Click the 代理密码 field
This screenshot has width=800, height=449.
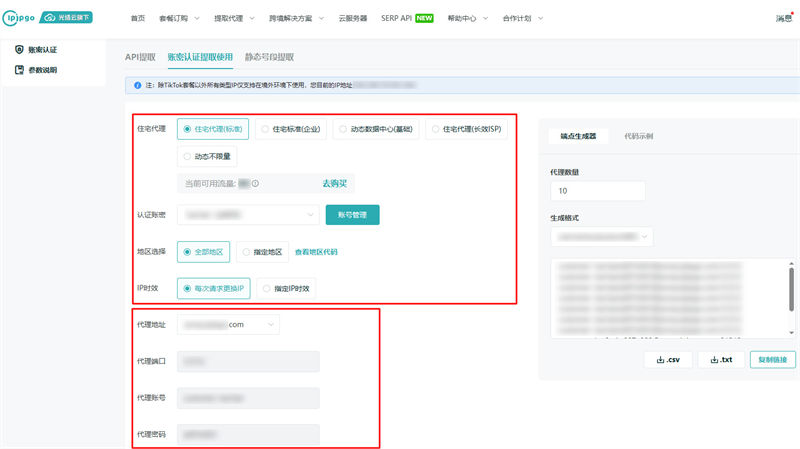248,434
